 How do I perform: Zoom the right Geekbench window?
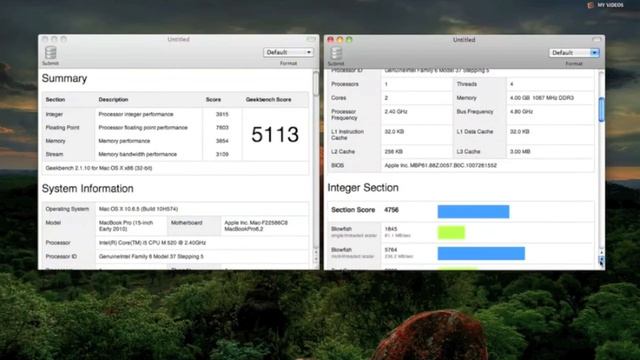349,40
